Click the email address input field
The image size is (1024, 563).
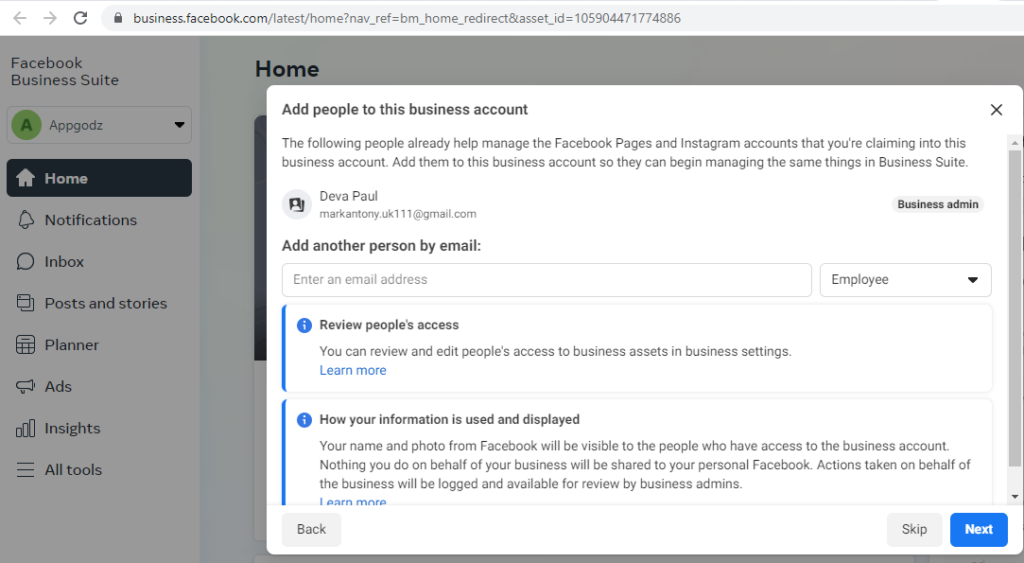pyautogui.click(x=547, y=280)
